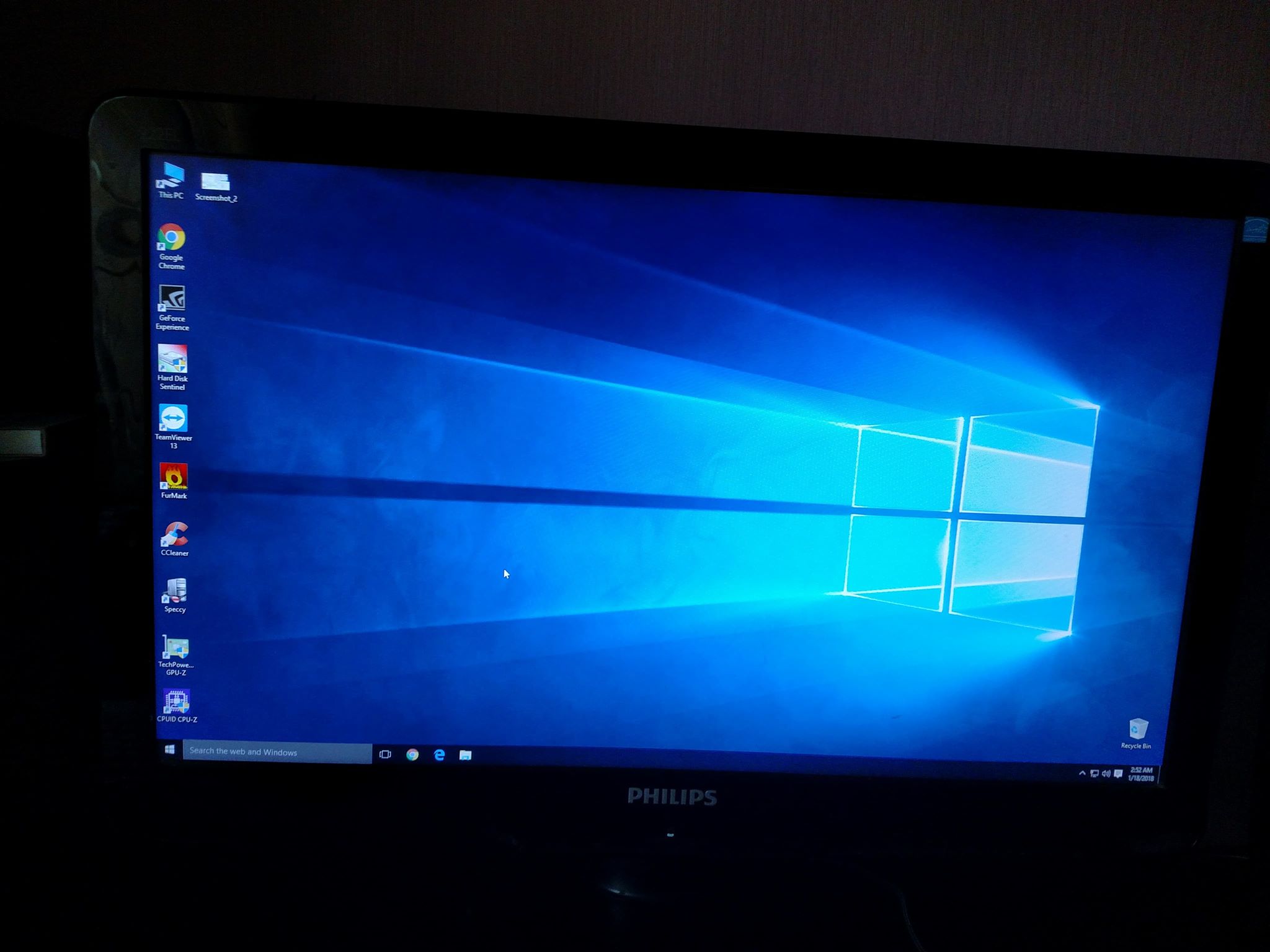The height and width of the screenshot is (952, 1270).
Task: Launch Chrome from the taskbar
Action: pos(412,754)
